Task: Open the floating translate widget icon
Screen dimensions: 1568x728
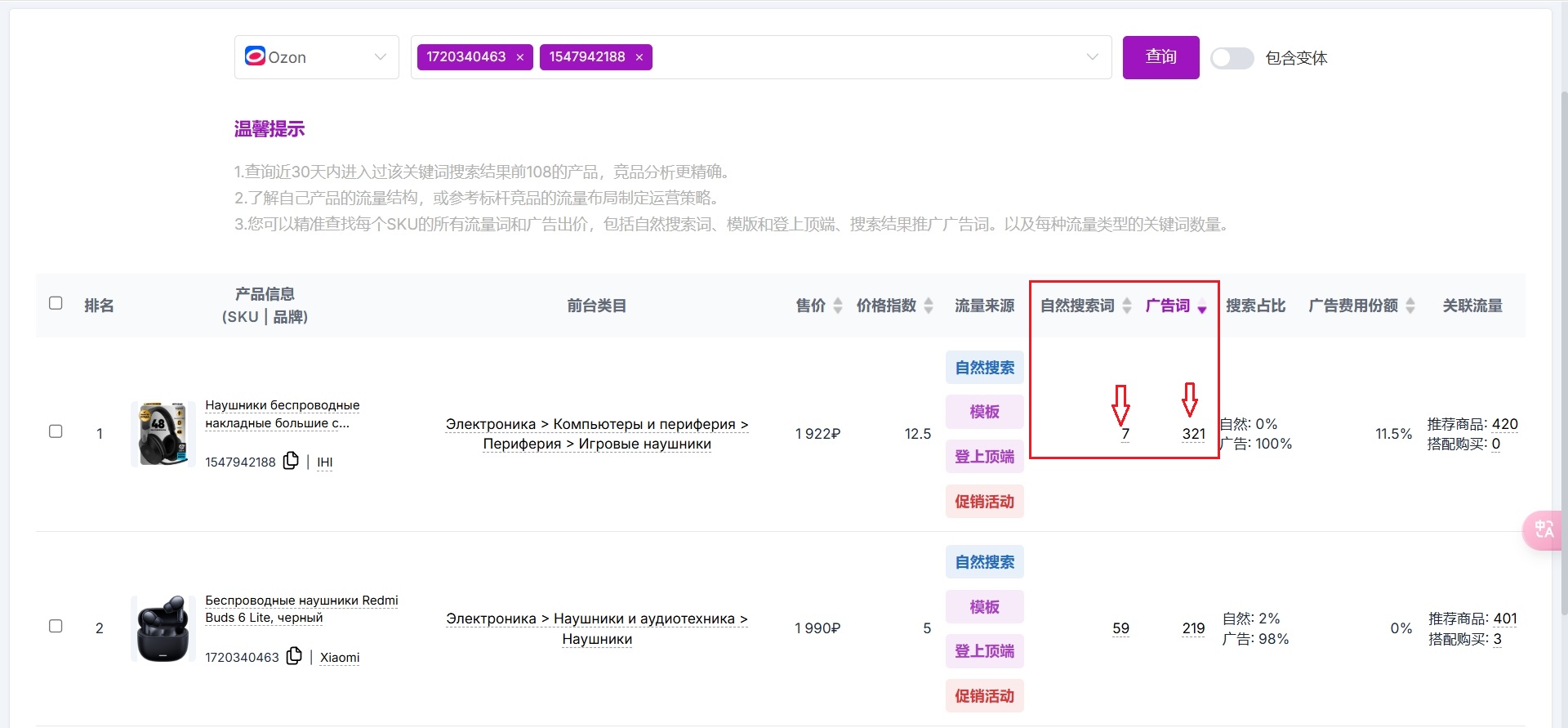Action: click(1543, 530)
